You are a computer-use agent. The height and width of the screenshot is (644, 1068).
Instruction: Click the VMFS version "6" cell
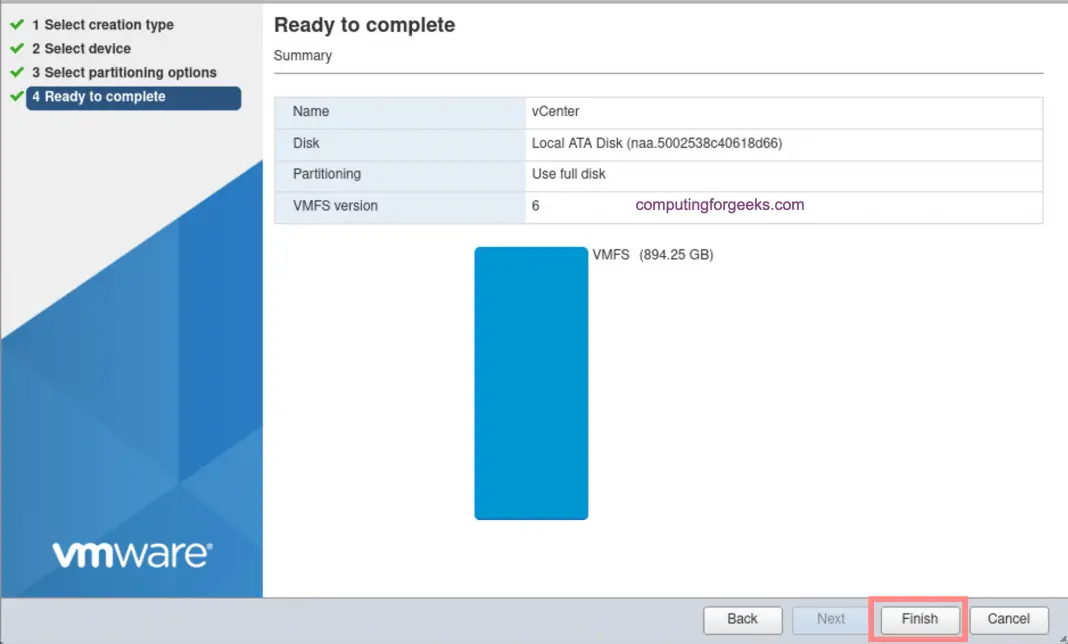tap(535, 205)
